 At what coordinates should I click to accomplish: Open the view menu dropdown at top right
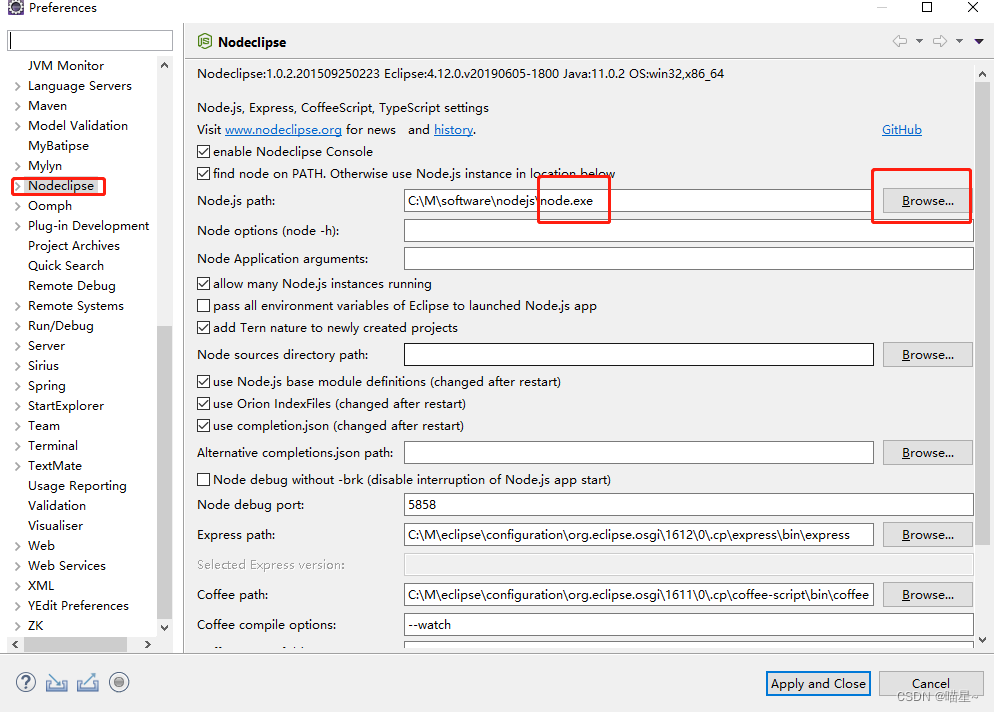977,42
